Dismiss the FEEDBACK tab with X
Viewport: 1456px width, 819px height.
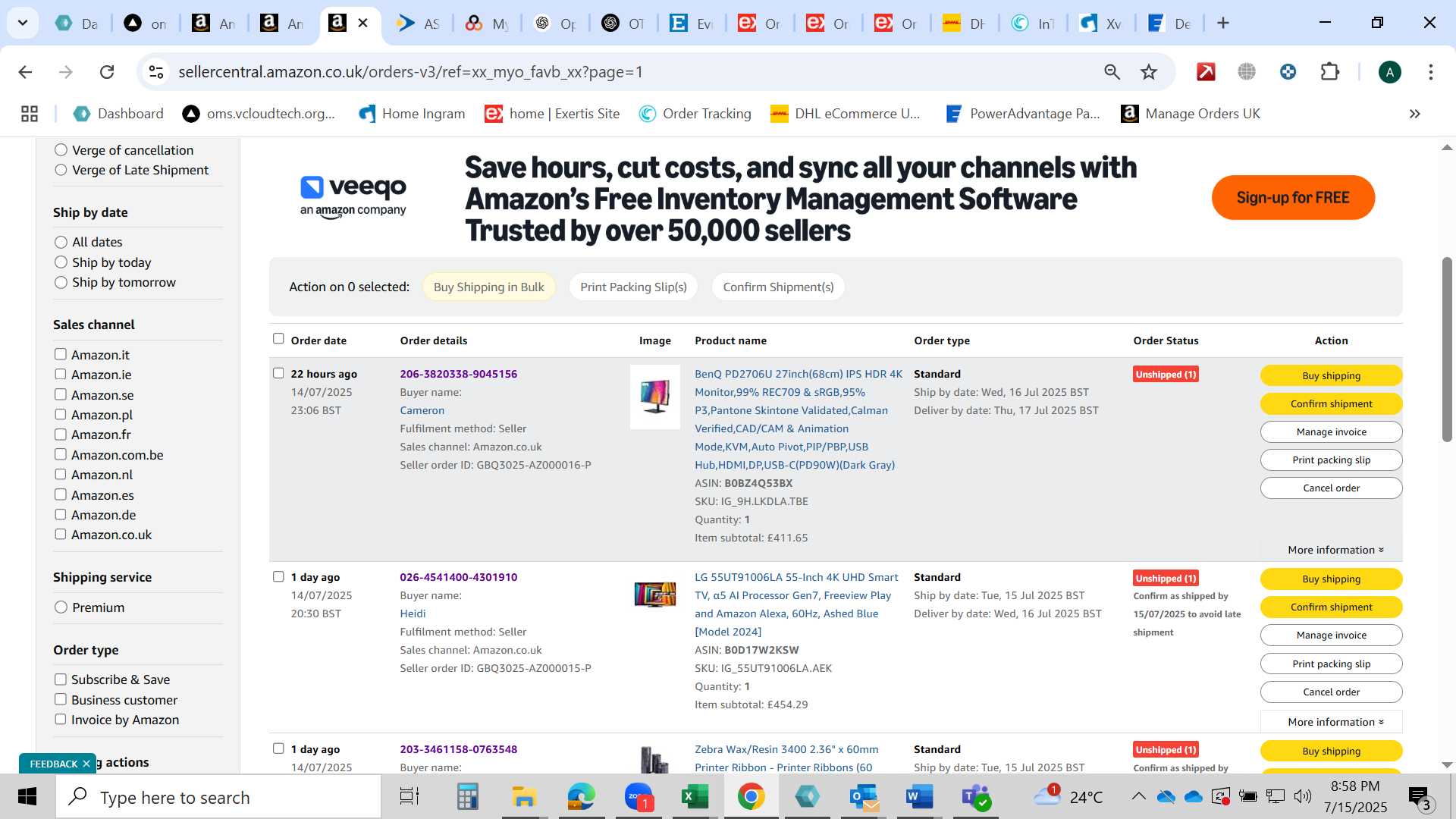(86, 764)
